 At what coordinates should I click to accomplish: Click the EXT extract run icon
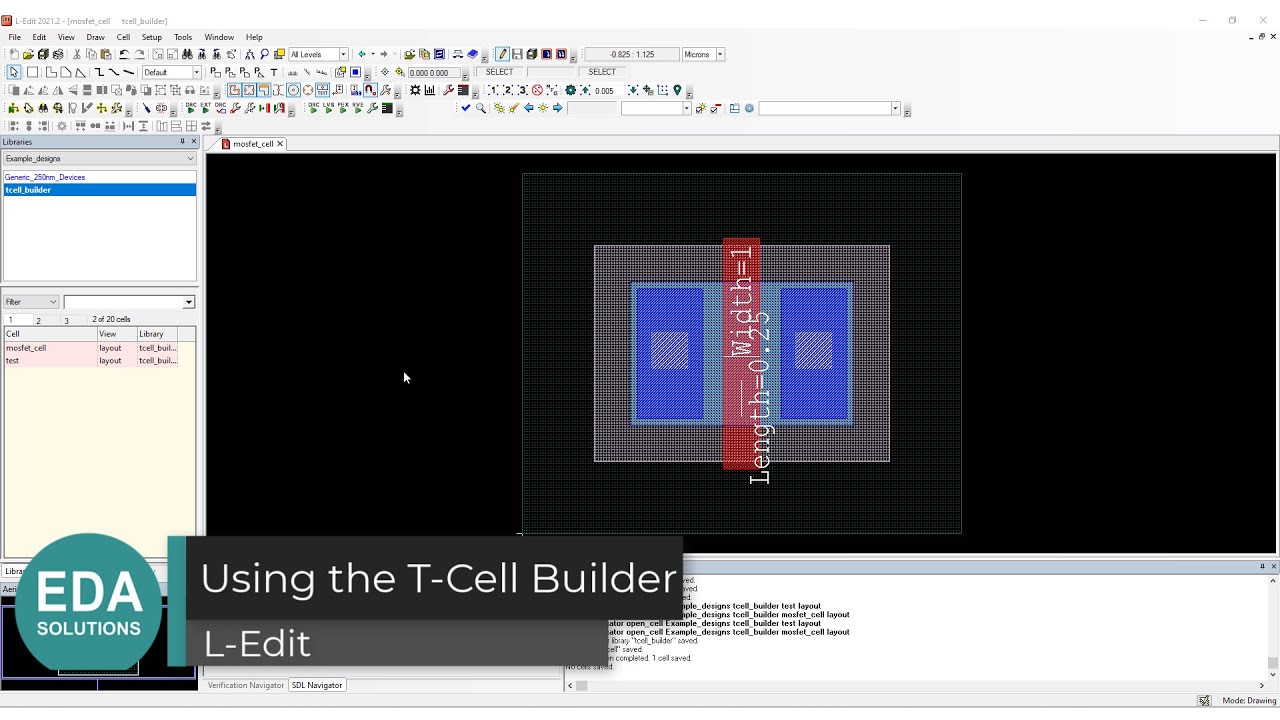(205, 108)
